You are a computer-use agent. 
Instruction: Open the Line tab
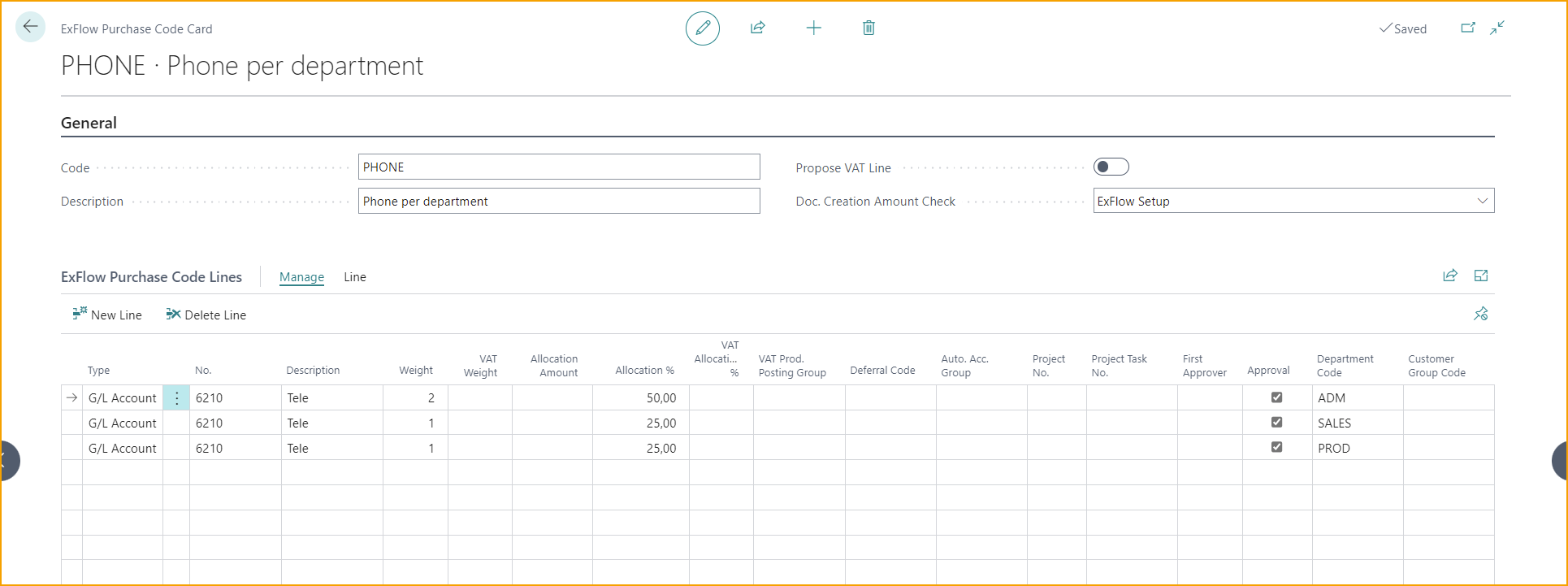pos(355,277)
